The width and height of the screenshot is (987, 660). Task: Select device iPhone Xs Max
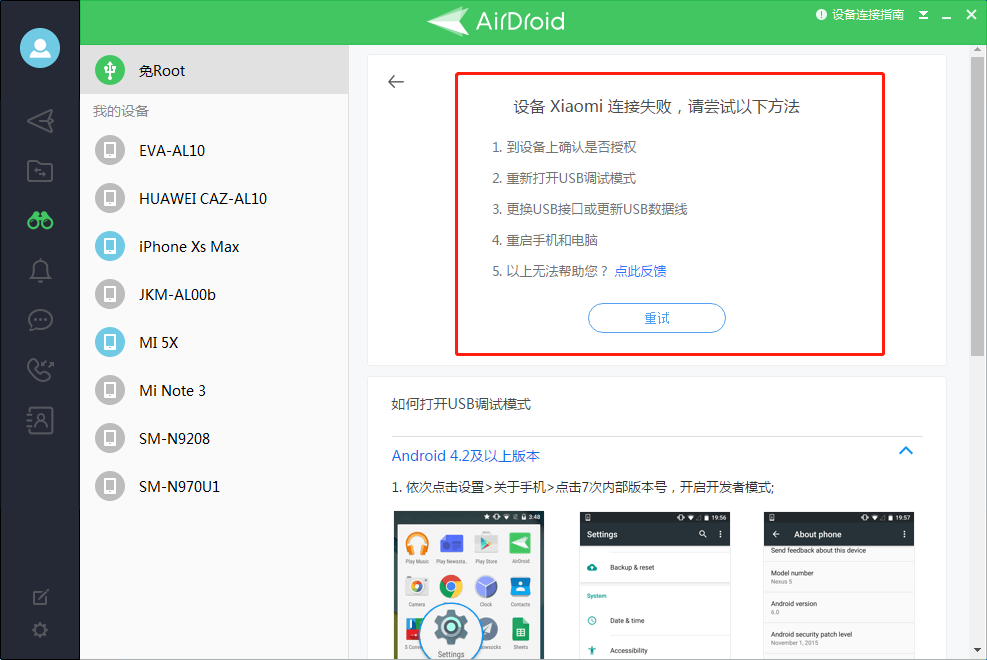[214, 247]
